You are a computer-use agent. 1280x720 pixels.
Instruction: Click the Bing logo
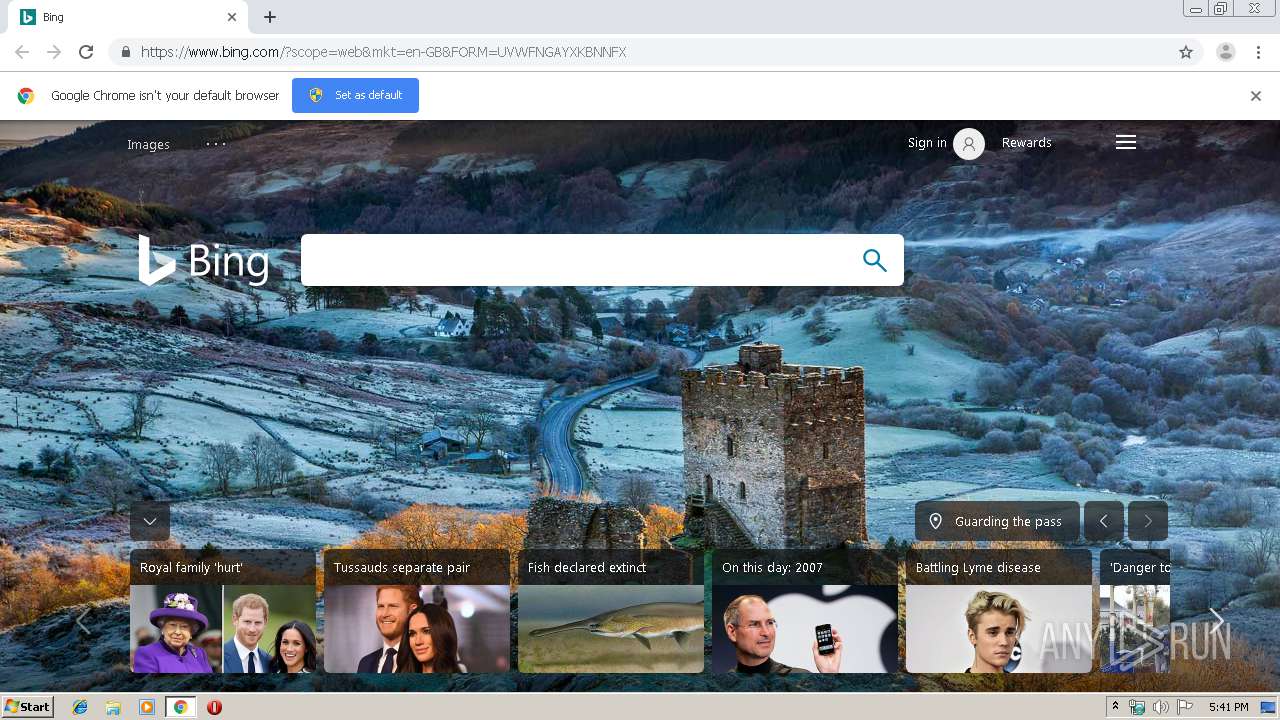204,261
